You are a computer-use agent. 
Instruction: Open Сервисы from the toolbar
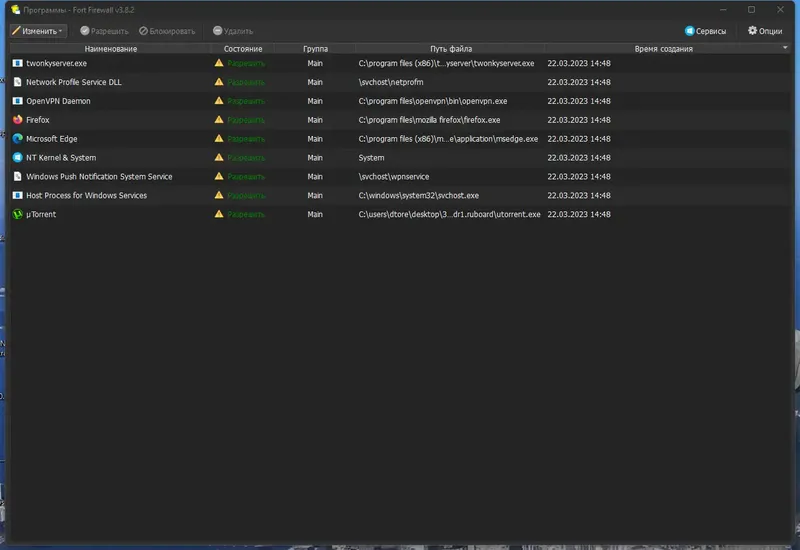(705, 31)
